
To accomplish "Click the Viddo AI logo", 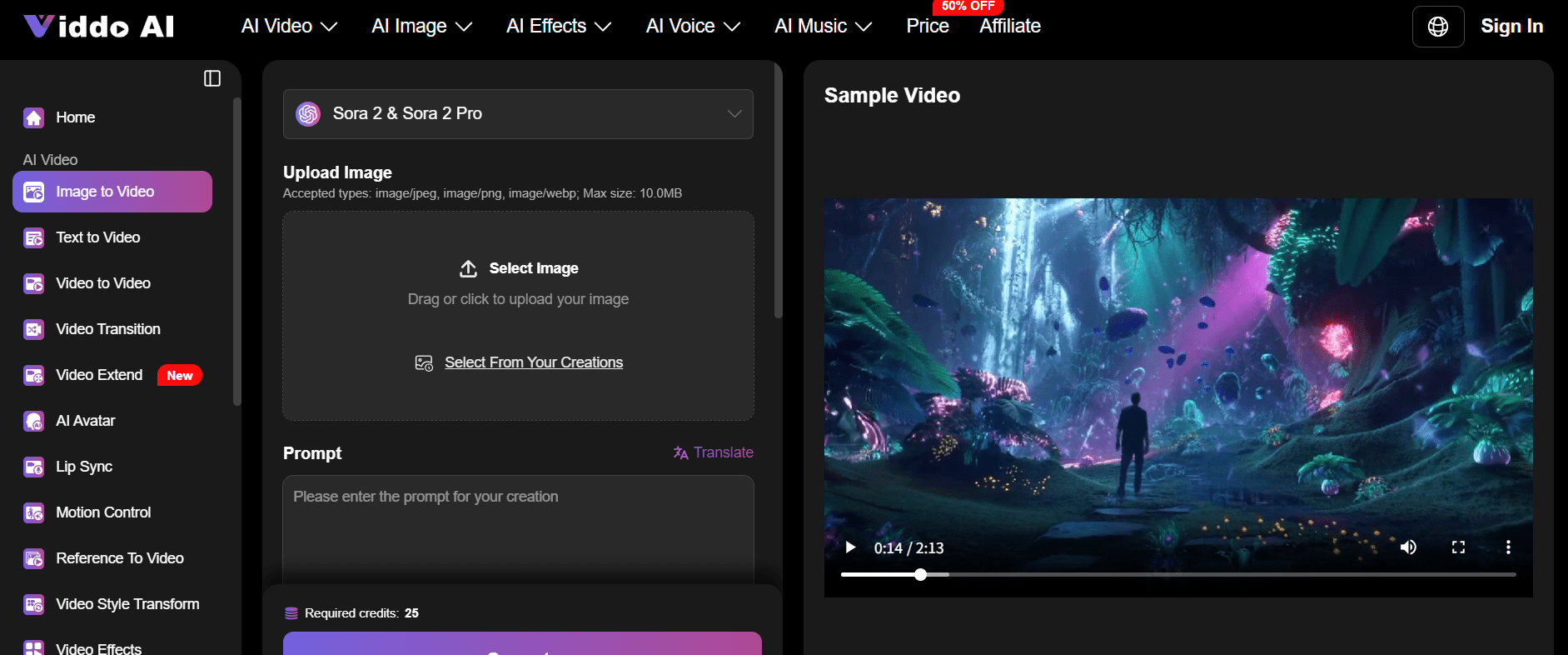I will coord(99,27).
